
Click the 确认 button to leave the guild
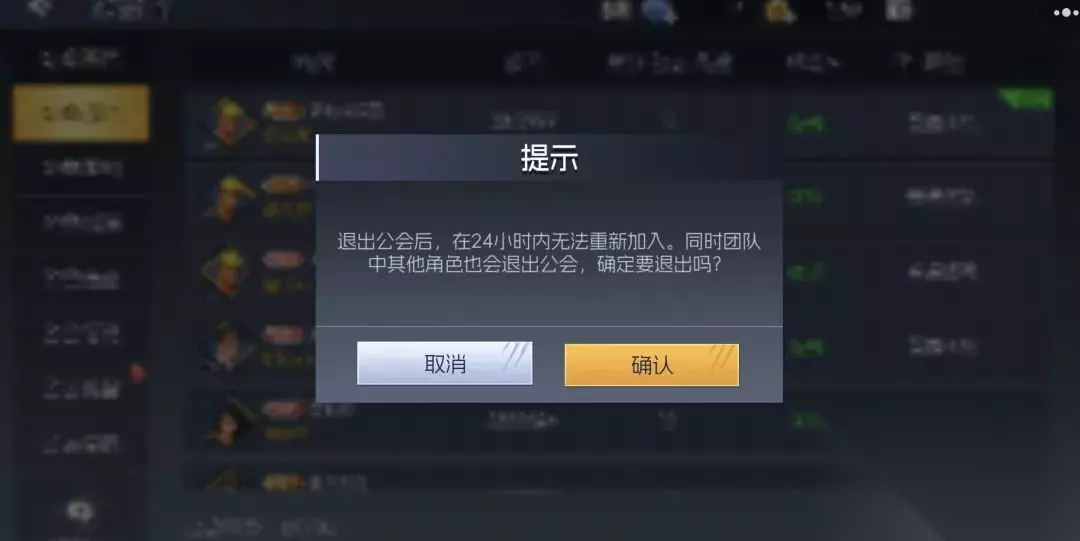pos(652,365)
